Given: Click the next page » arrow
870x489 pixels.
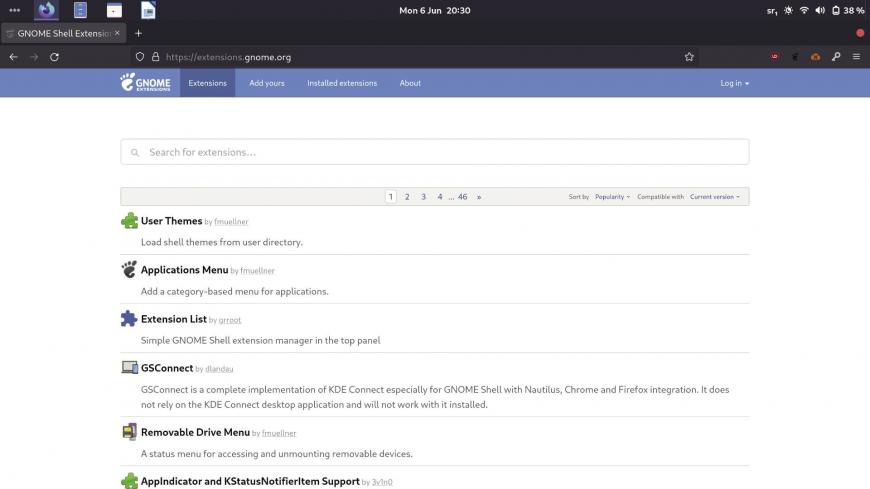Looking at the screenshot, I should pos(479,197).
